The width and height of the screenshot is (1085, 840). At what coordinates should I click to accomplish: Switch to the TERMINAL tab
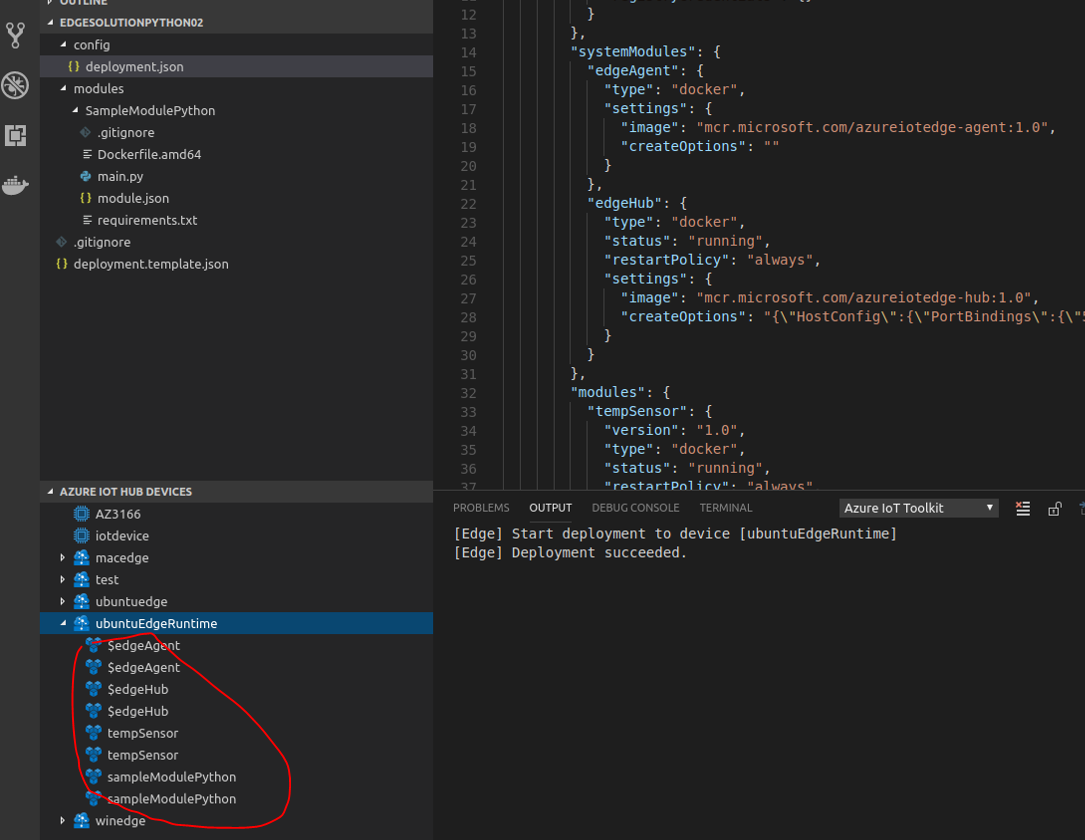725,508
